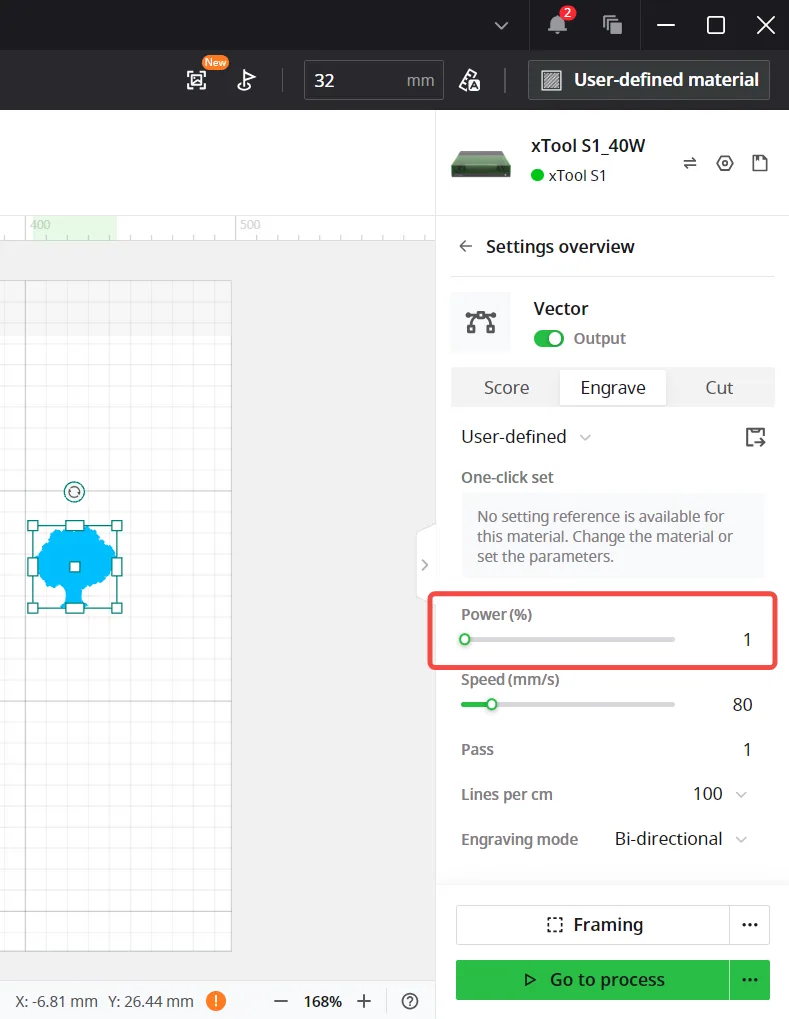Click the material thickness input field
Viewport: 789px width, 1019px height.
[374, 80]
